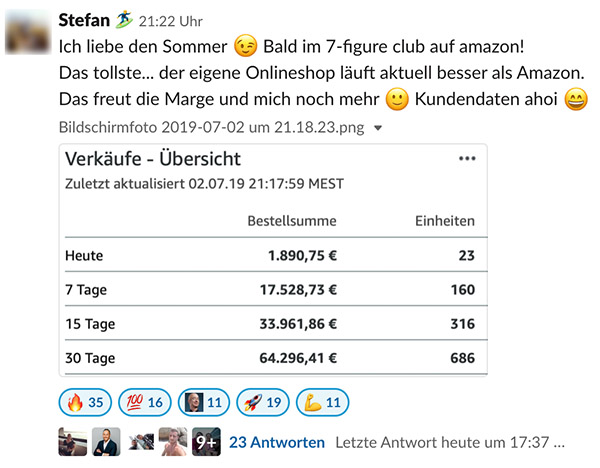Open the Verkäufe - Übersicht screenshot image

pyautogui.click(x=273, y=260)
